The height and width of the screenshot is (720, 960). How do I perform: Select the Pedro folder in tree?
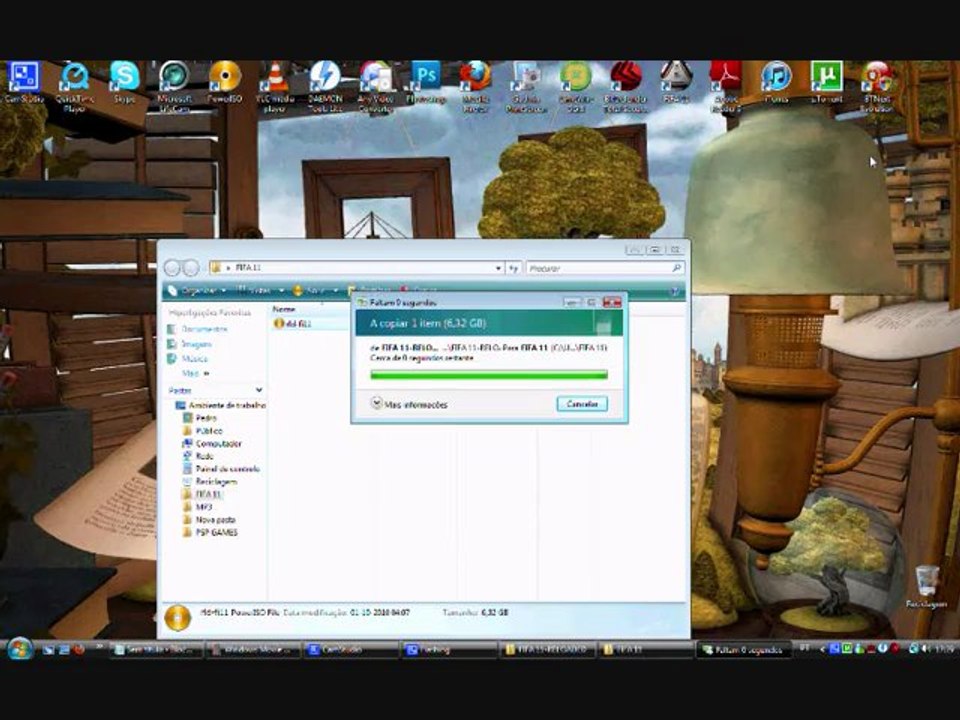click(x=200, y=418)
